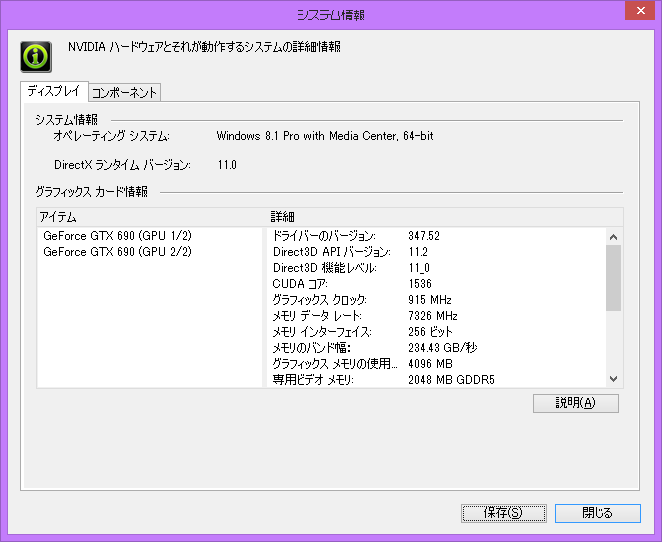Click the 256 ビット value

pos(430,332)
